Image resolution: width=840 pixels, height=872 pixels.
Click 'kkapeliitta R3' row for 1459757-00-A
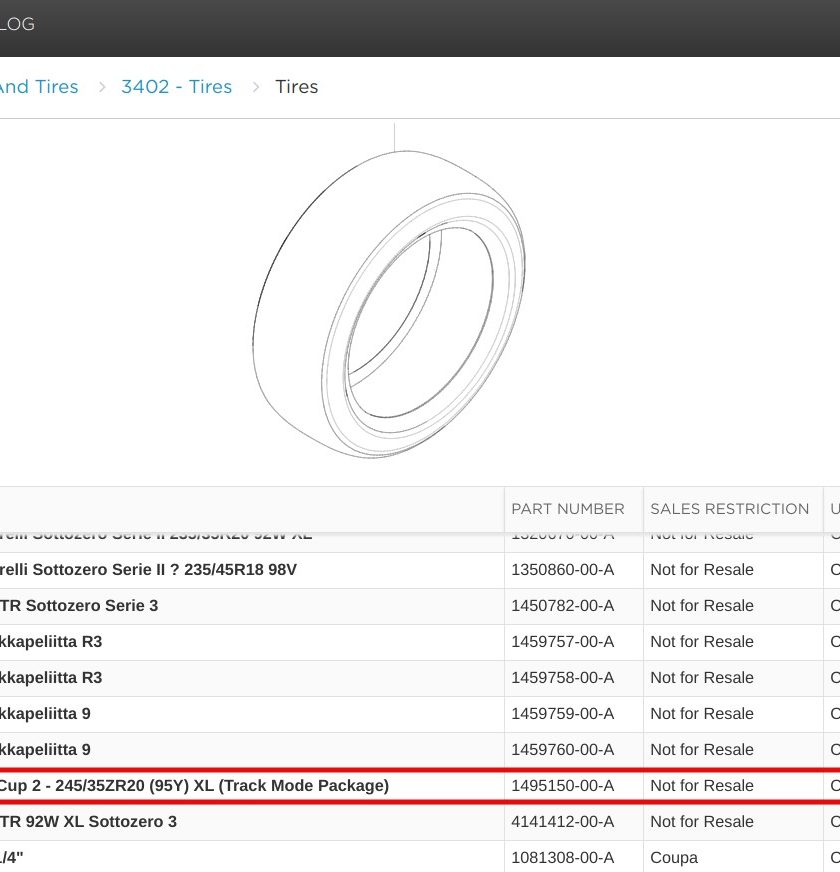(x=420, y=642)
